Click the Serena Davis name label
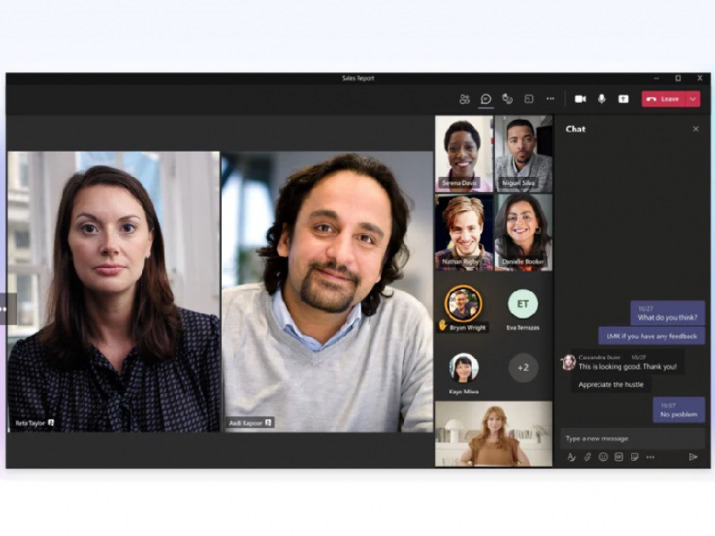Screen dimensions: 715x536 coord(459,183)
